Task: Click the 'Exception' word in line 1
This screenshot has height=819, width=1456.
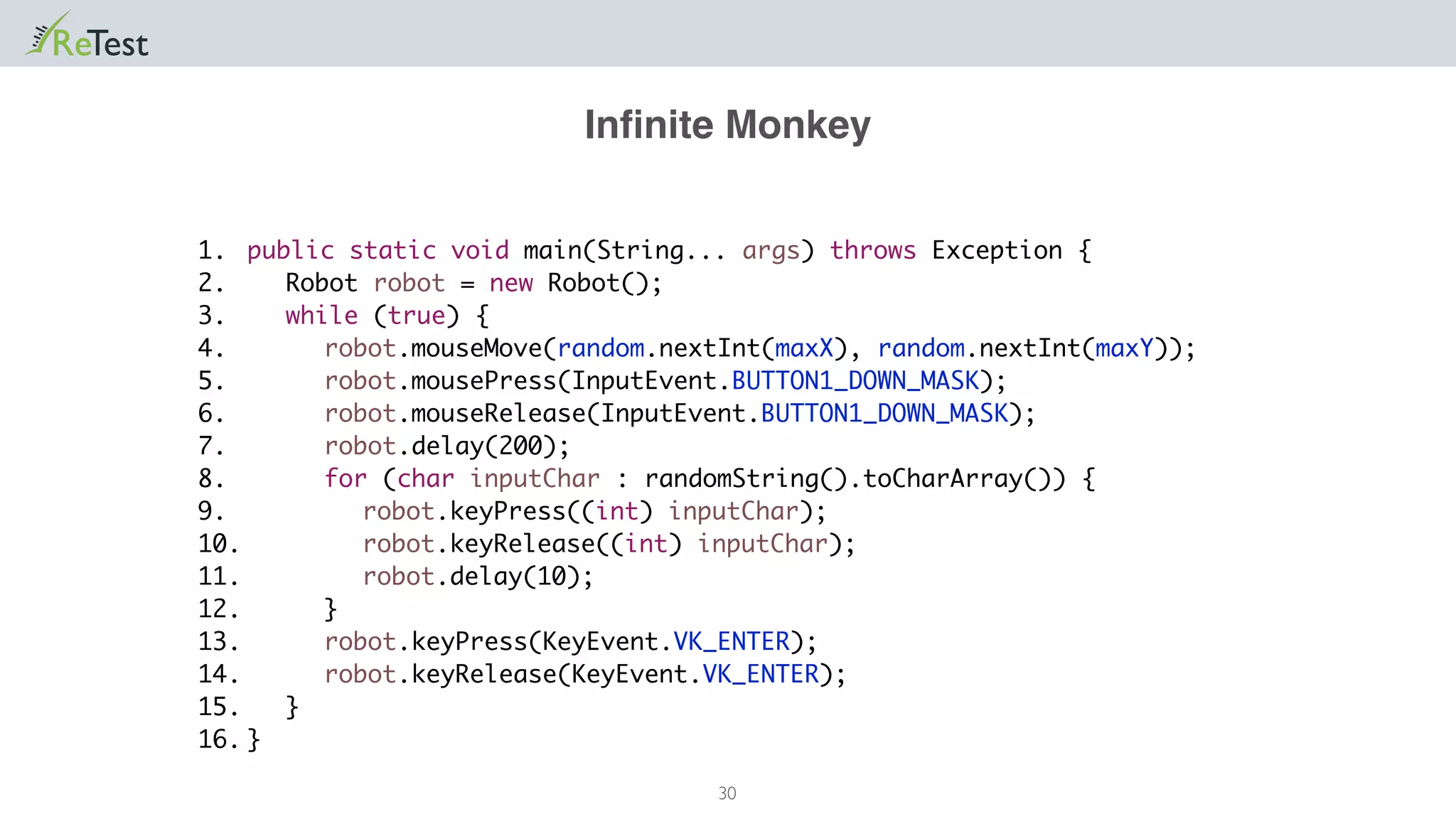Action: click(997, 251)
